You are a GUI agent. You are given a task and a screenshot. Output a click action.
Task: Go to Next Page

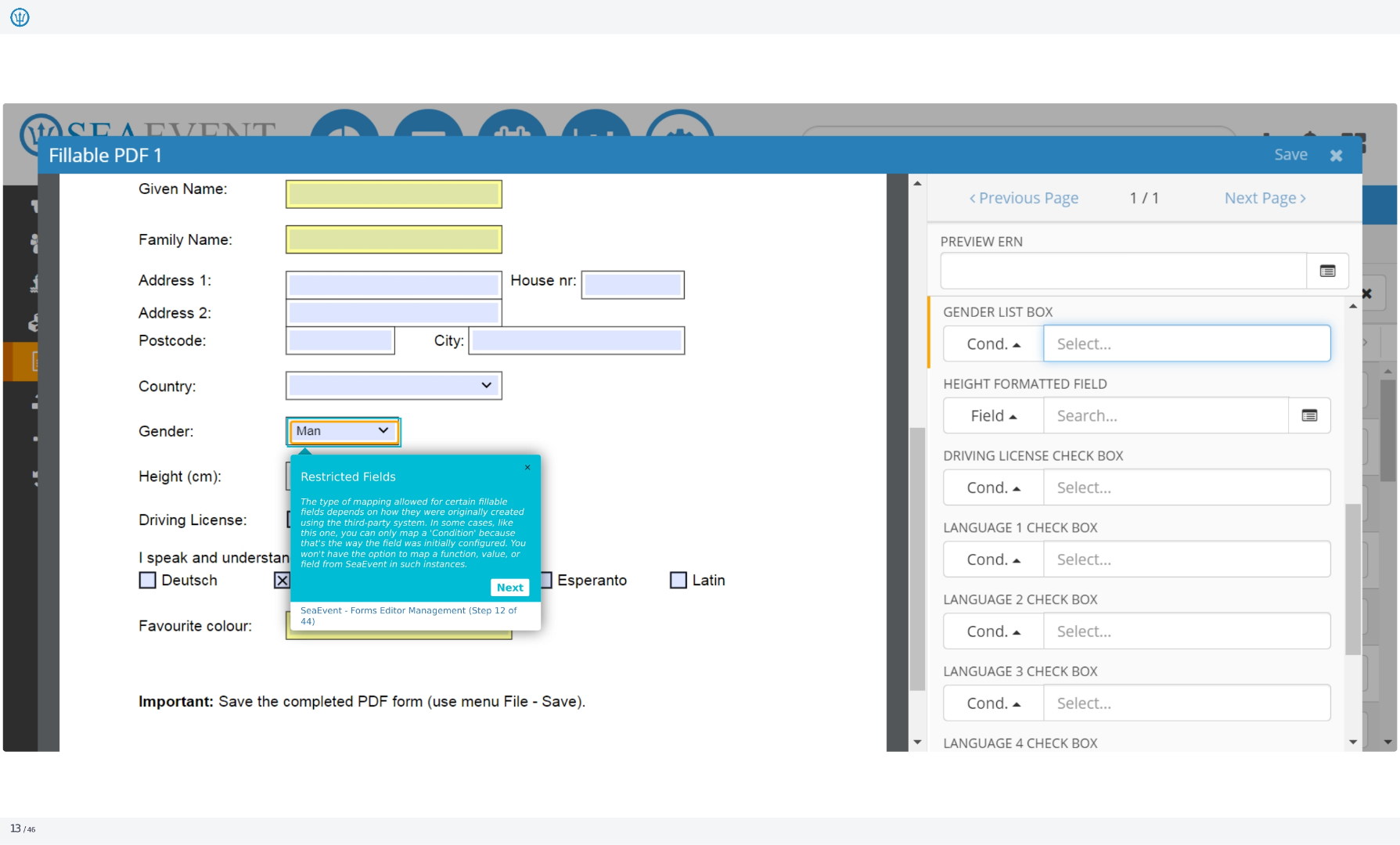1265,198
